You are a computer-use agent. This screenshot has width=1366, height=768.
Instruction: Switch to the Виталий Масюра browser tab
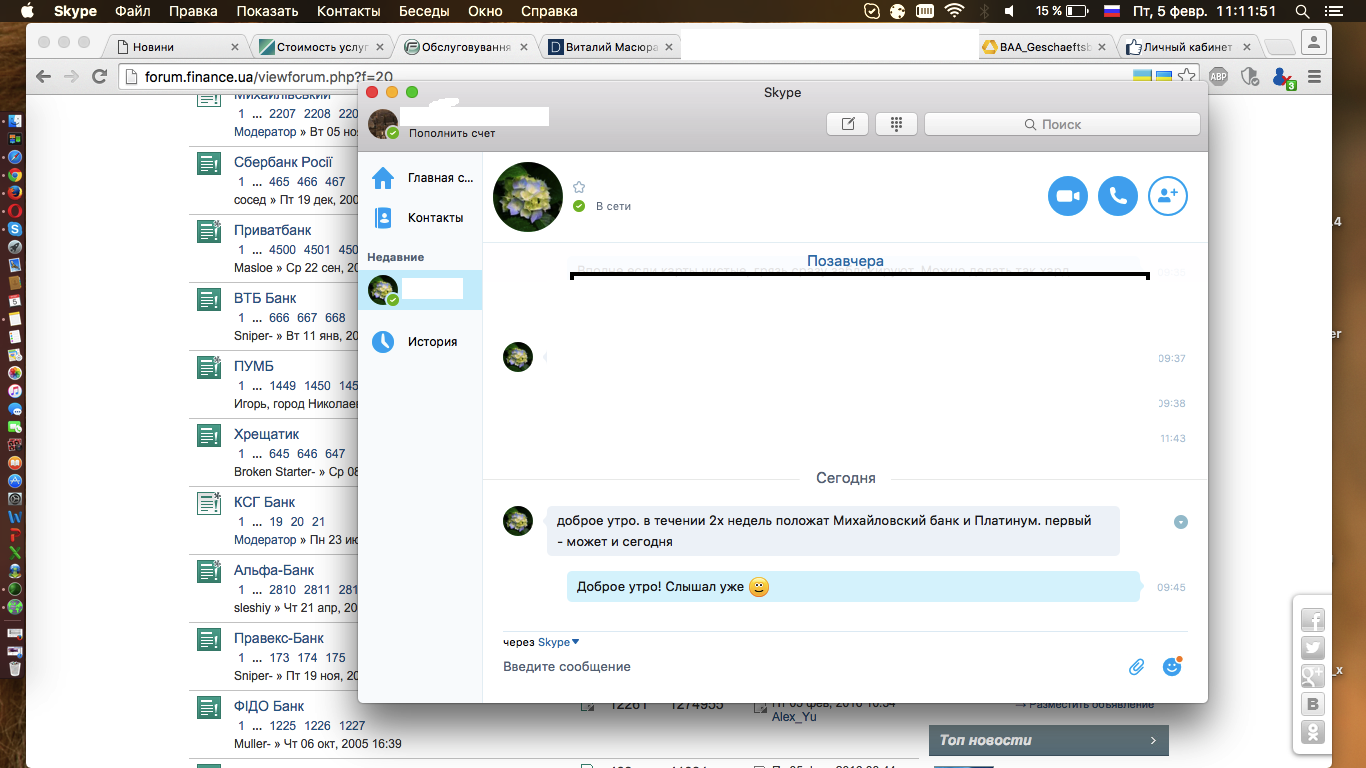coord(611,46)
